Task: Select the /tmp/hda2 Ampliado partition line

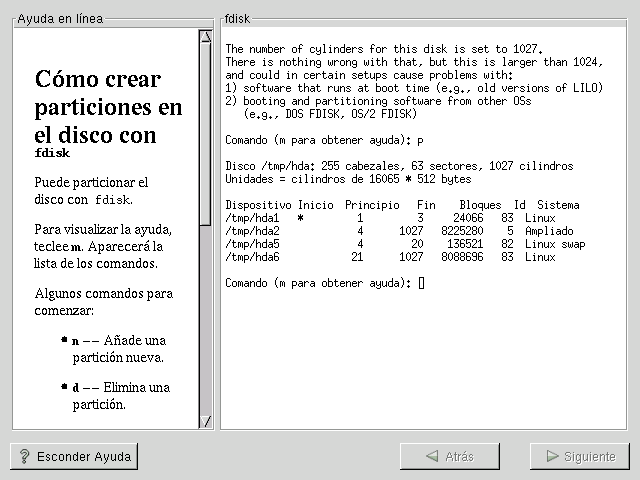Action: click(x=390, y=231)
